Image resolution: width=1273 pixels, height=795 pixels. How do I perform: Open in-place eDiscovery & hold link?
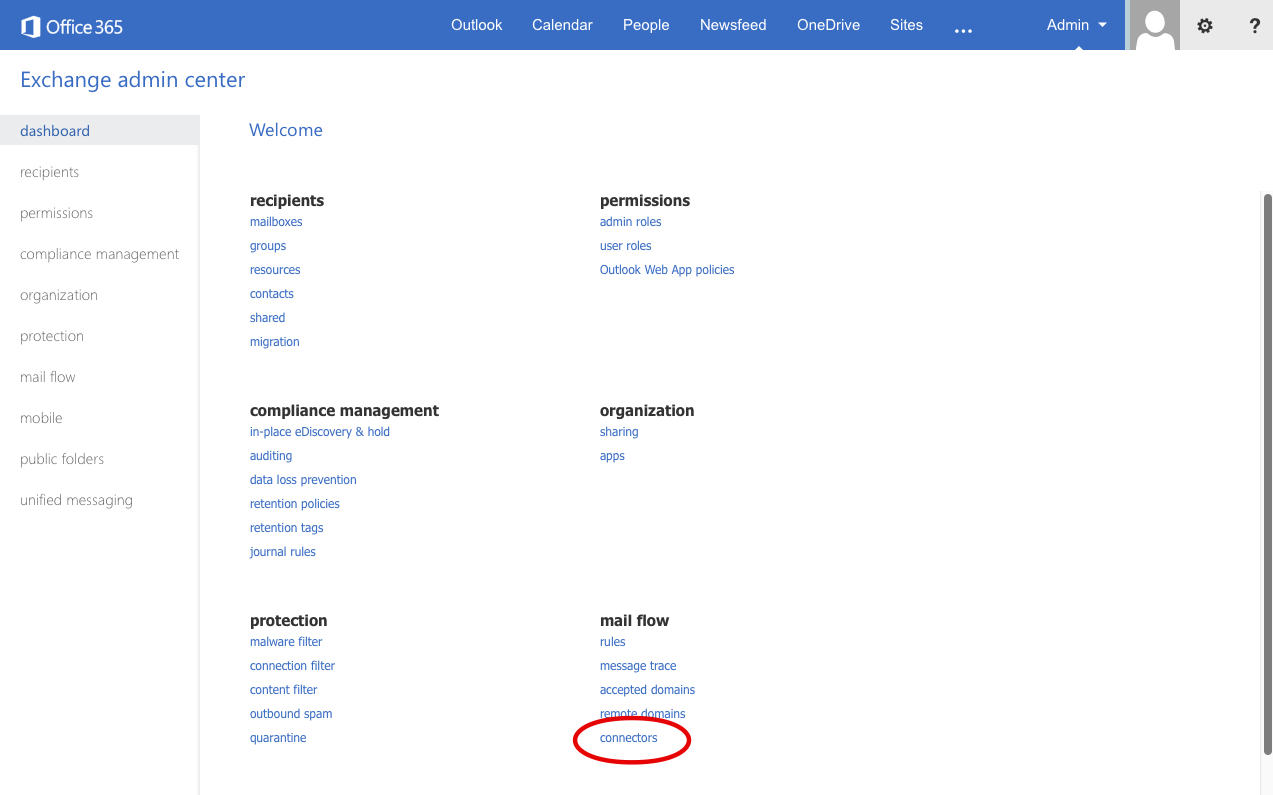click(x=320, y=432)
